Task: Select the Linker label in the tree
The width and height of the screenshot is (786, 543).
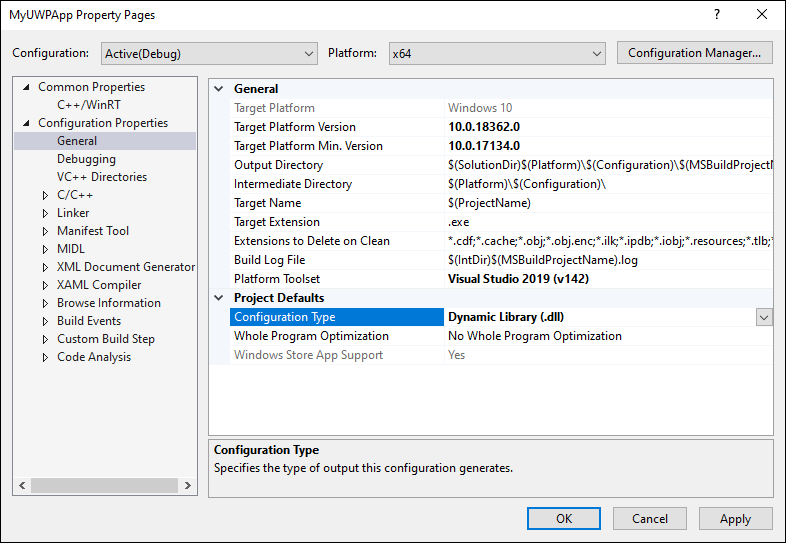Action: pos(73,213)
